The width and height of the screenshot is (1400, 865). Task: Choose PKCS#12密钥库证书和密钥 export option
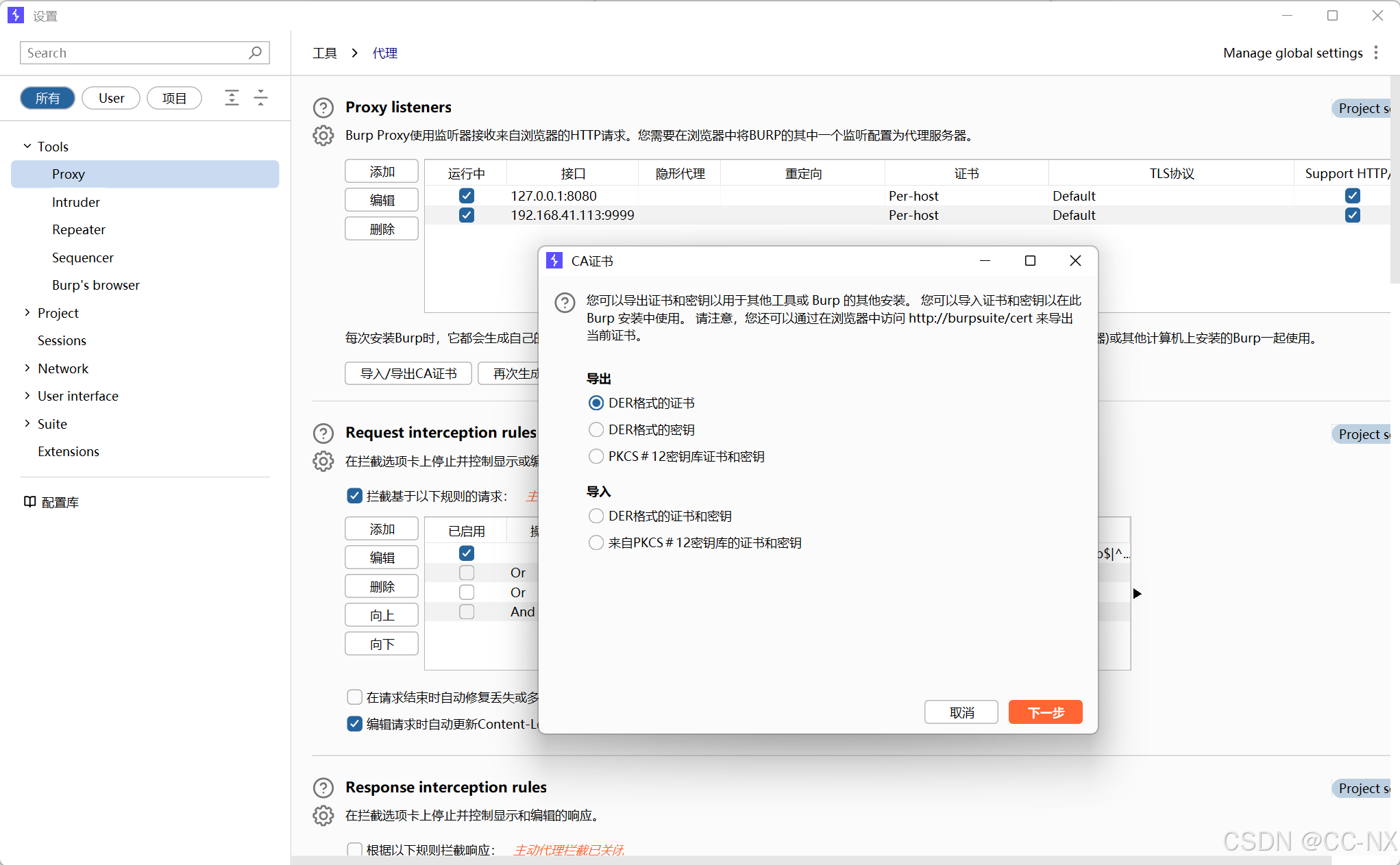pyautogui.click(x=596, y=456)
